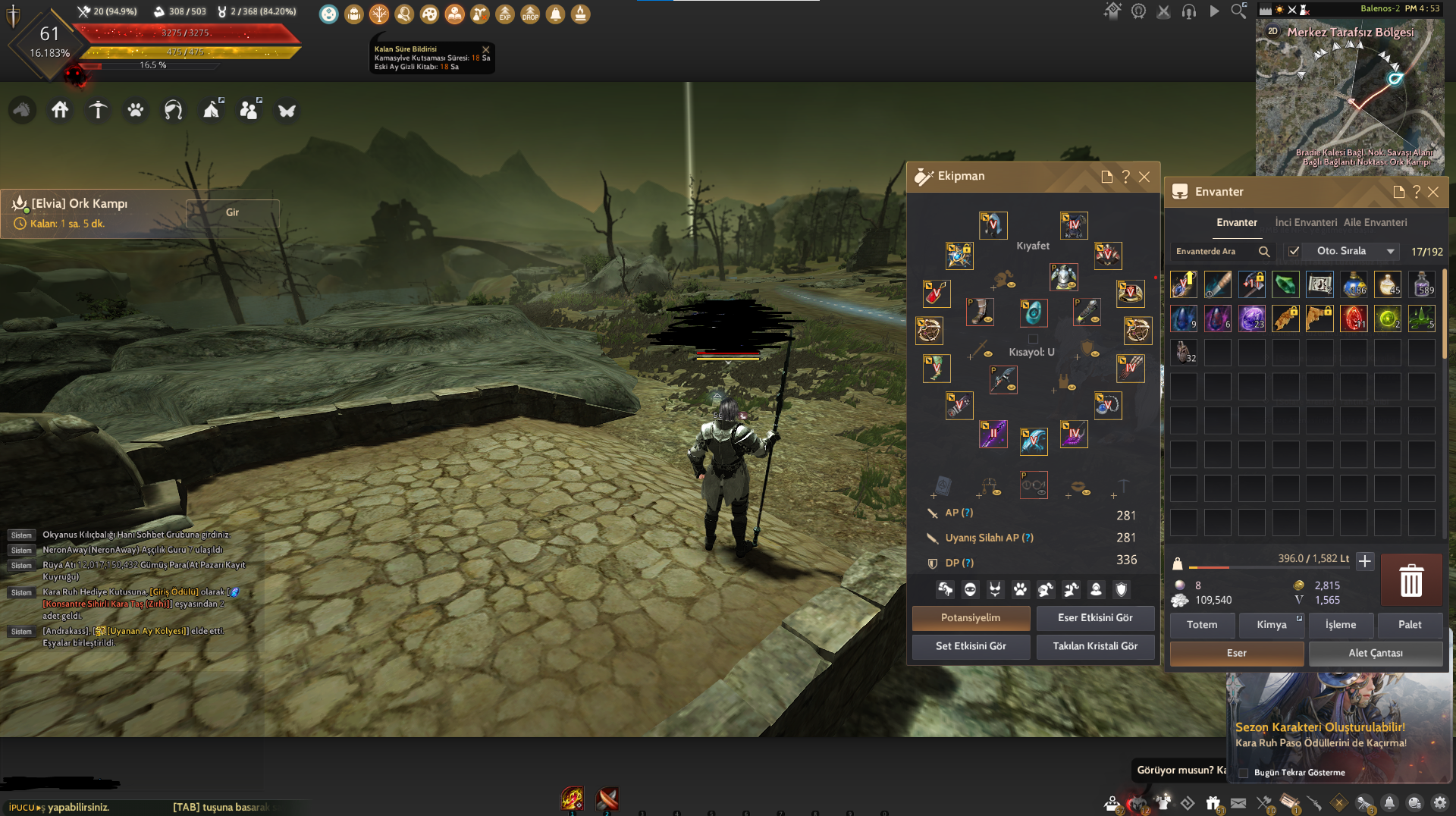This screenshot has height=816, width=1456.
Task: Toggle paw-print pet display option
Action: coord(1021,589)
